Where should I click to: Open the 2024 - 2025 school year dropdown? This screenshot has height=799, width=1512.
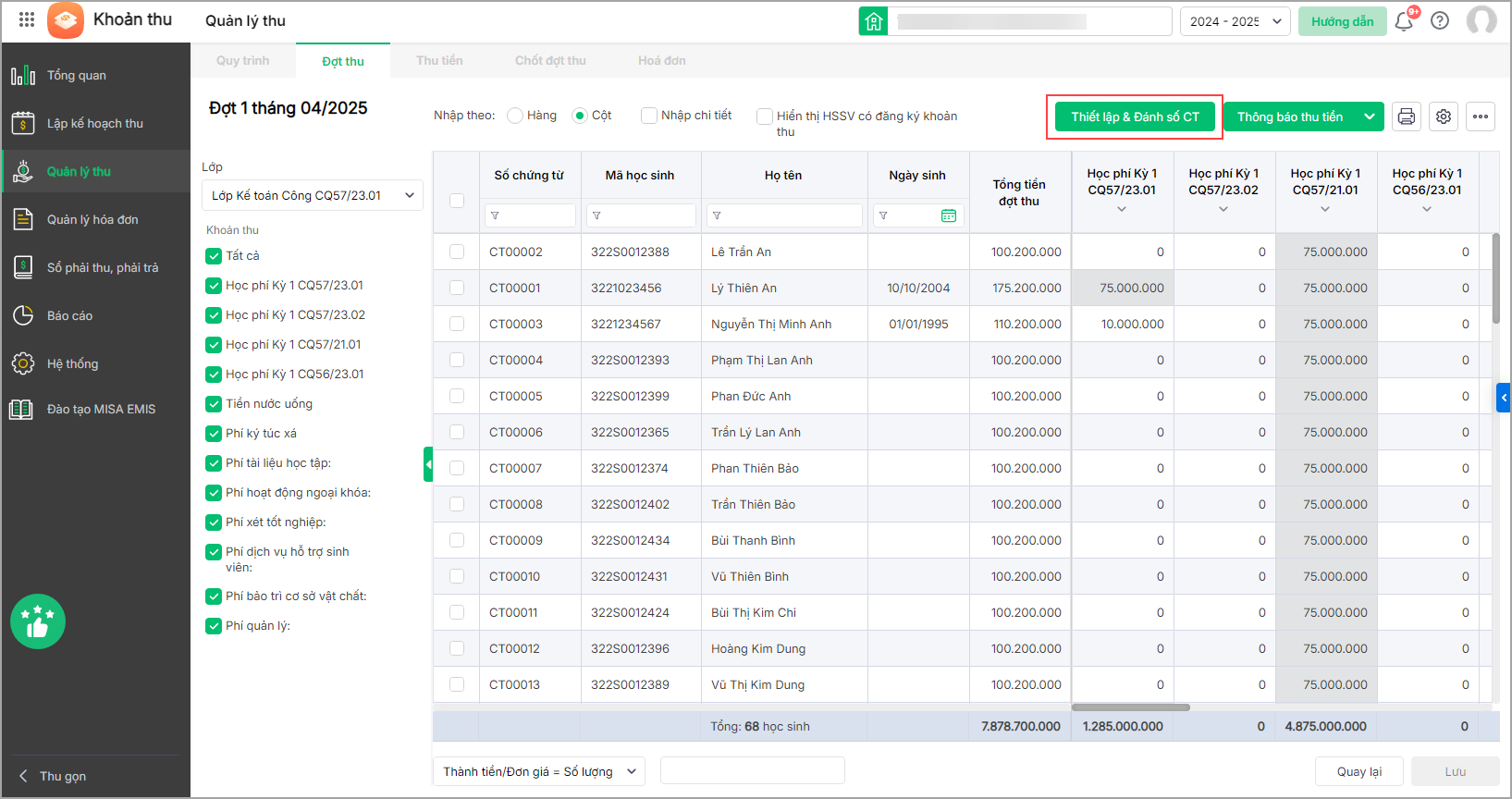tap(1235, 21)
